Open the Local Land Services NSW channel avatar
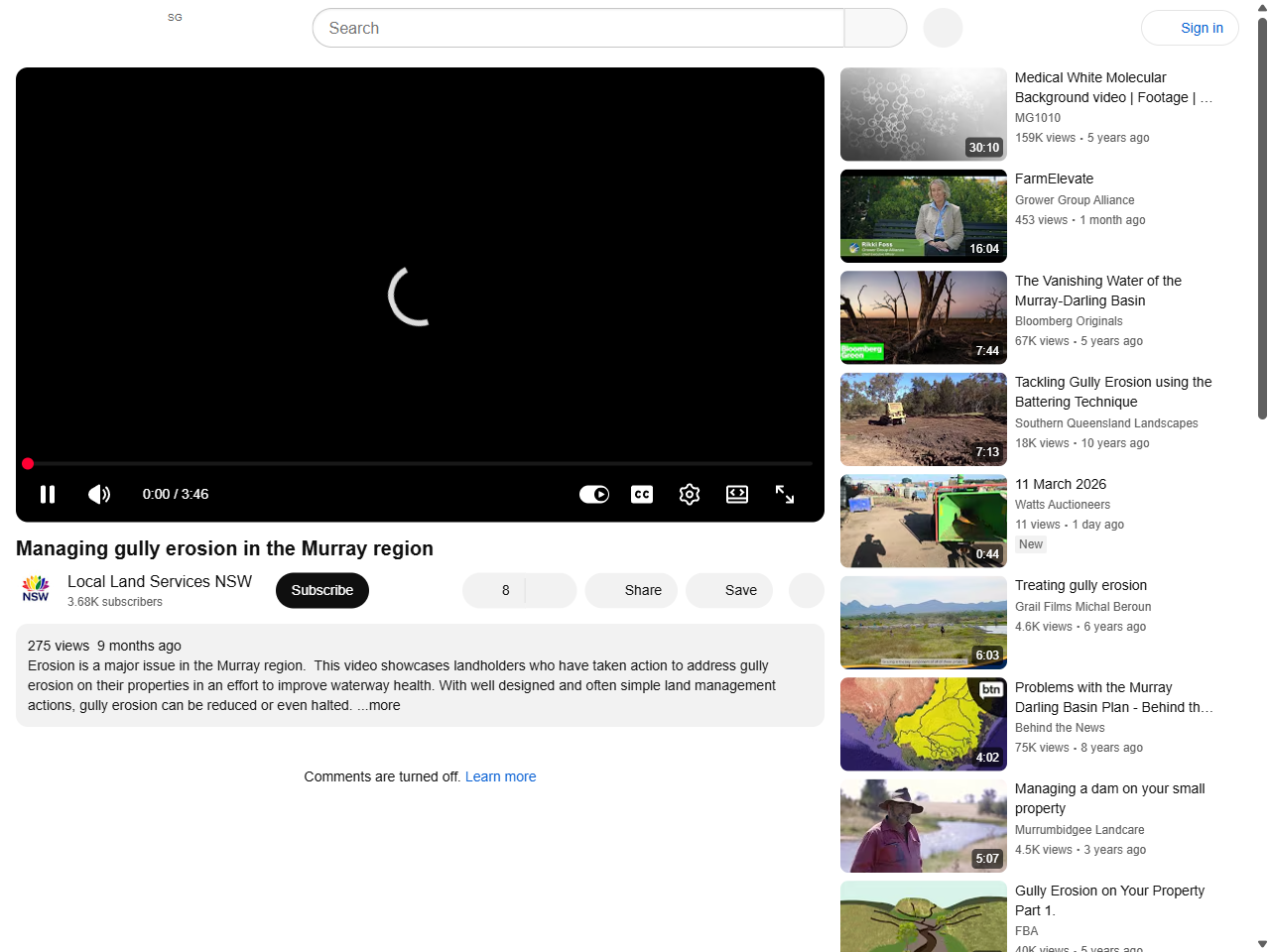The image size is (1270, 952). coord(35,588)
